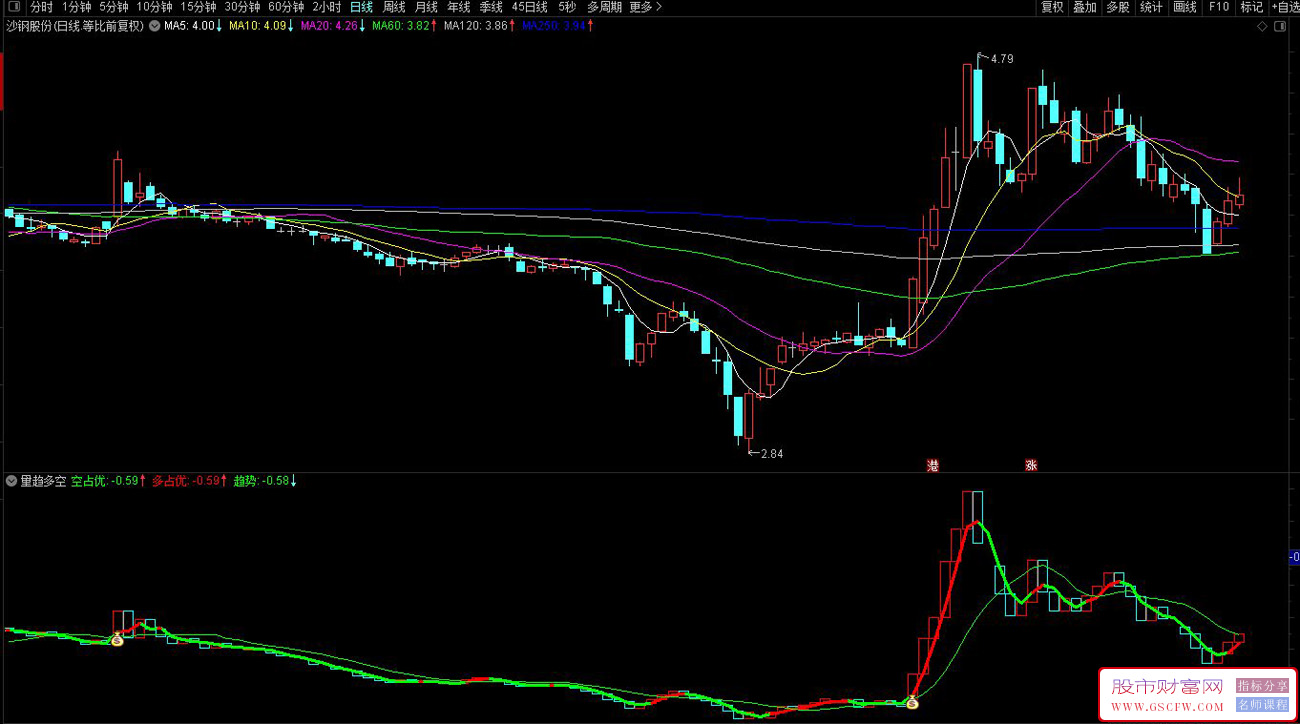Viewport: 1300px width, 724px height.
Task: Select the 1分钟 period
Action: click(76, 7)
